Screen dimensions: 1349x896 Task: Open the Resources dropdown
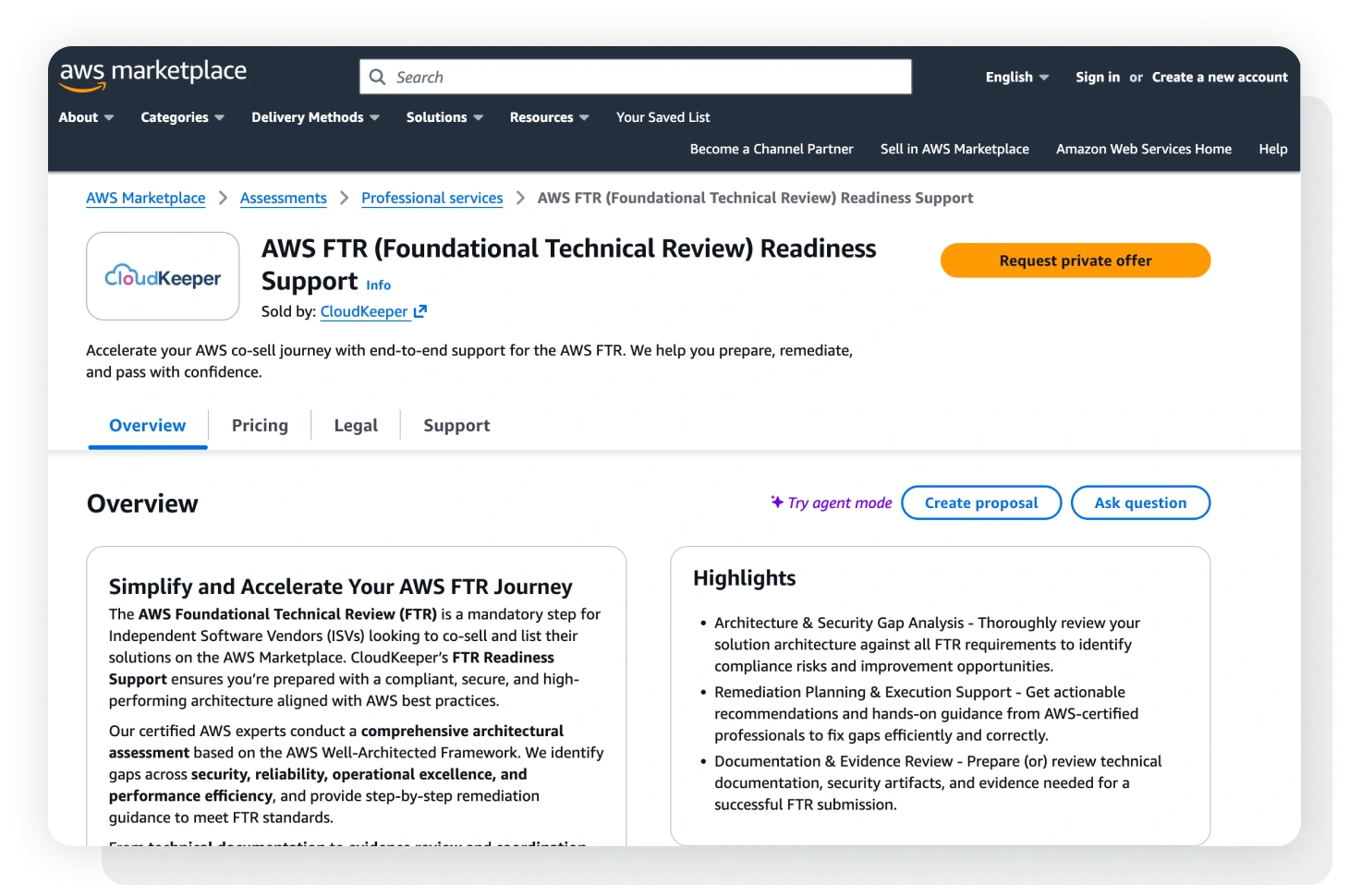click(549, 117)
